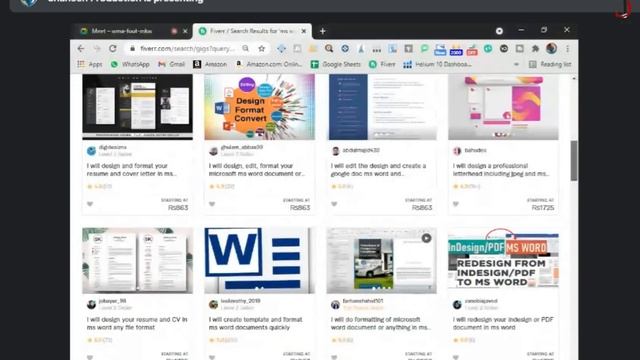Click the fiverr.com address bar

(x=188, y=49)
